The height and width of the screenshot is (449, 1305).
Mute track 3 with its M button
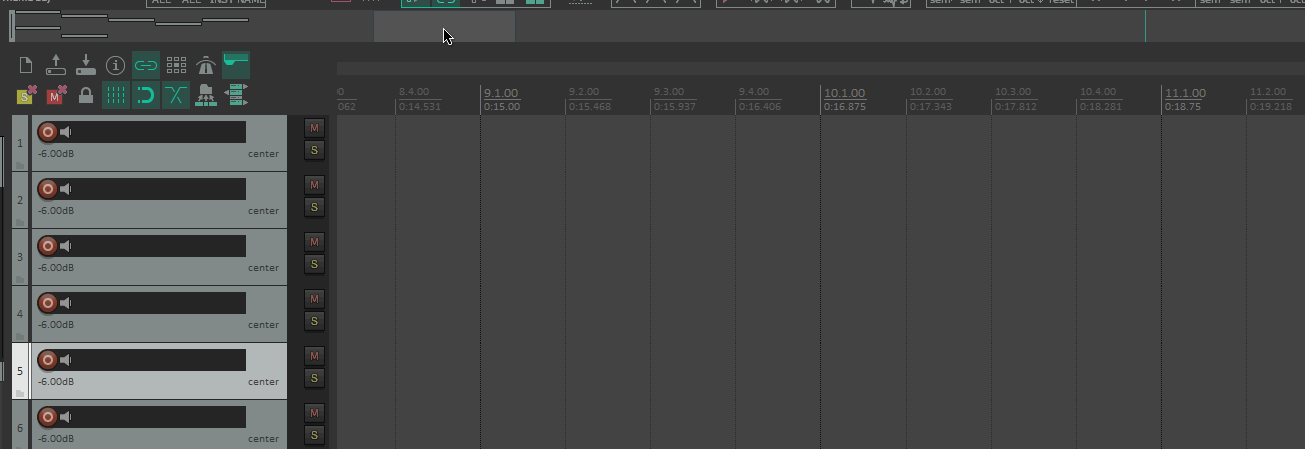pos(314,242)
